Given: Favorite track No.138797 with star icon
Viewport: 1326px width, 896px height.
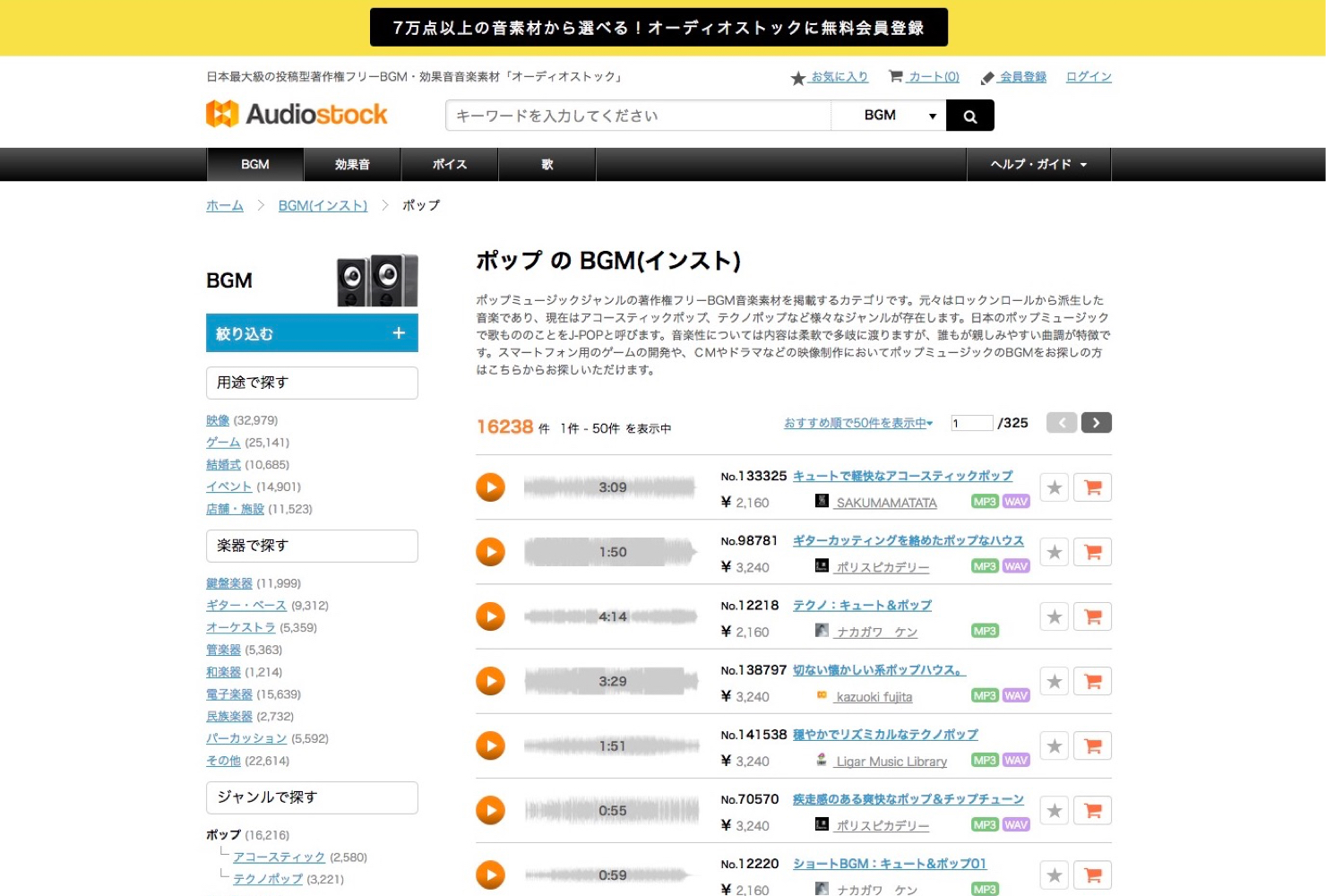Looking at the screenshot, I should pyautogui.click(x=1055, y=681).
